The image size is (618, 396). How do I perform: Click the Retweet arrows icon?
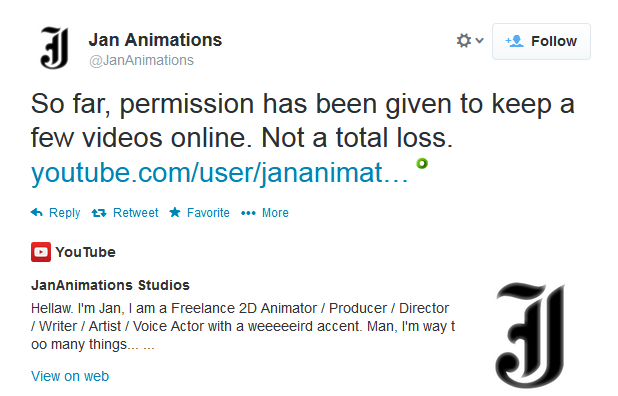coord(99,213)
